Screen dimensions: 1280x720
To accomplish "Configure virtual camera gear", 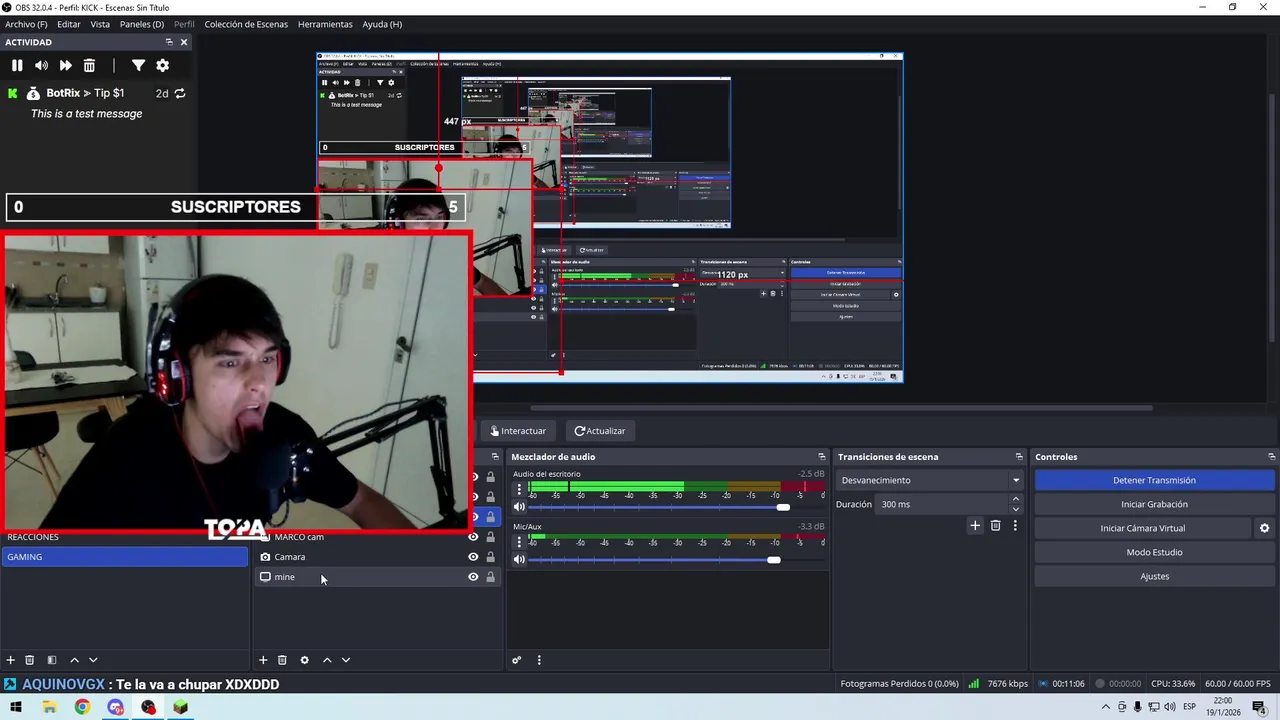I will click(x=1264, y=528).
